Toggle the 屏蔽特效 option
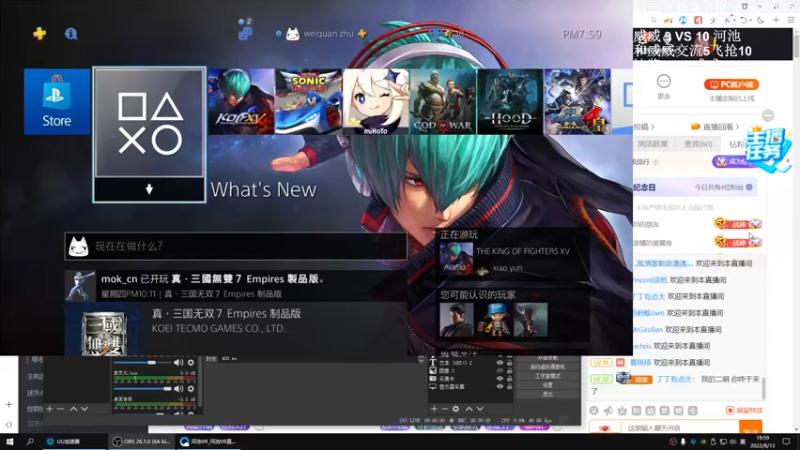This screenshot has width=800, height=450. [x=744, y=410]
